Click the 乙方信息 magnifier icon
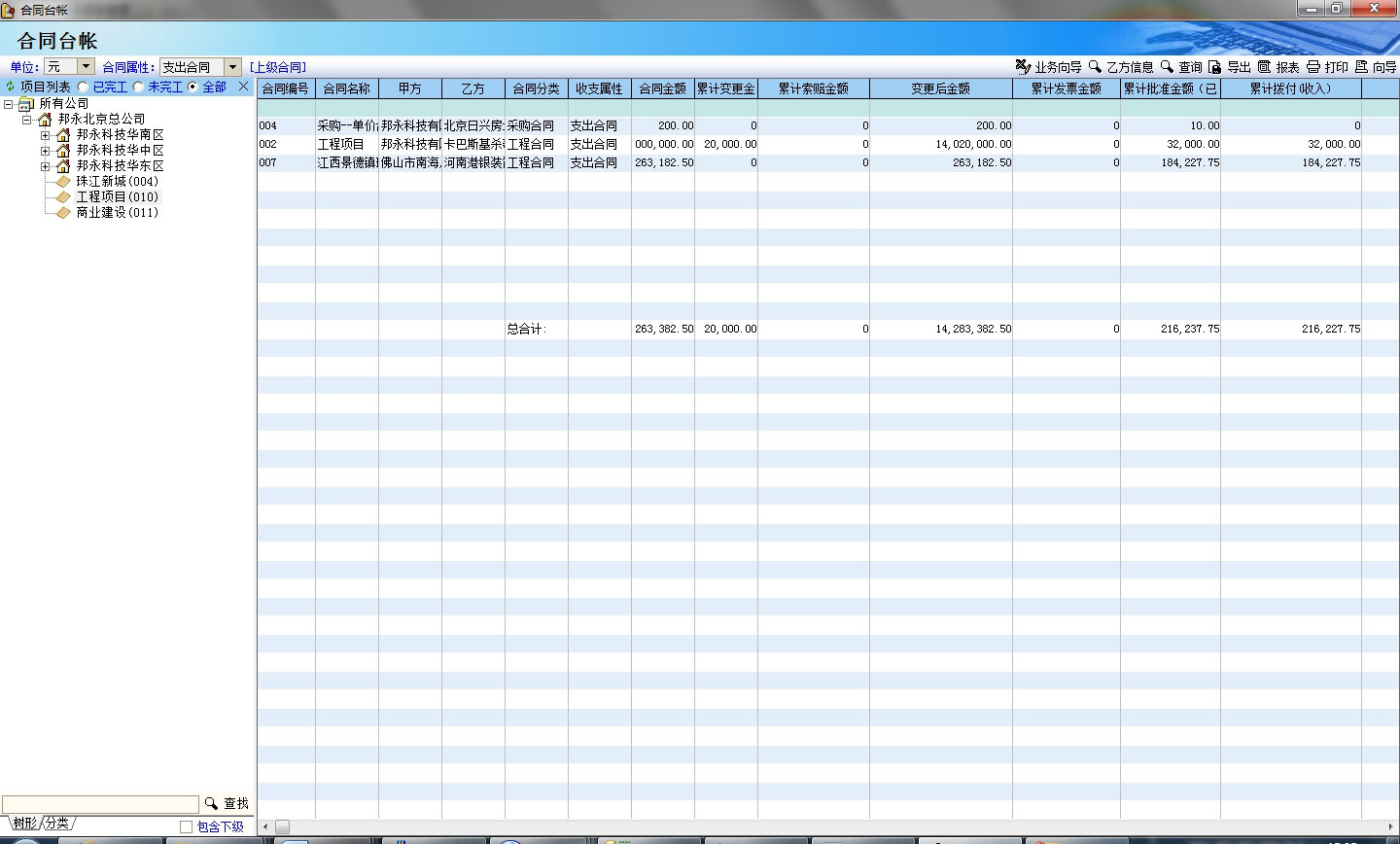 (x=1095, y=67)
